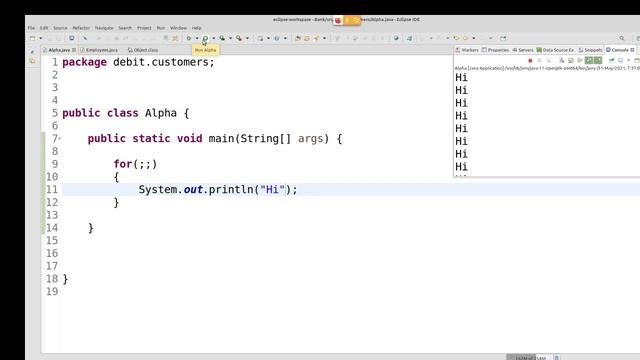Click the Run Alpha toolbar button

coord(205,38)
